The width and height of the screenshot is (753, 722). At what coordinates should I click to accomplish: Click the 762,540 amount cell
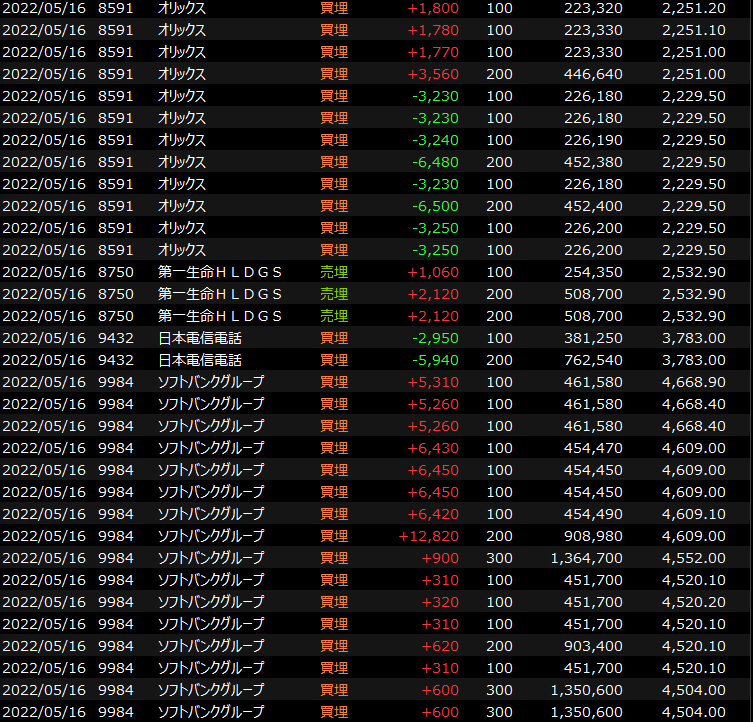coord(593,360)
